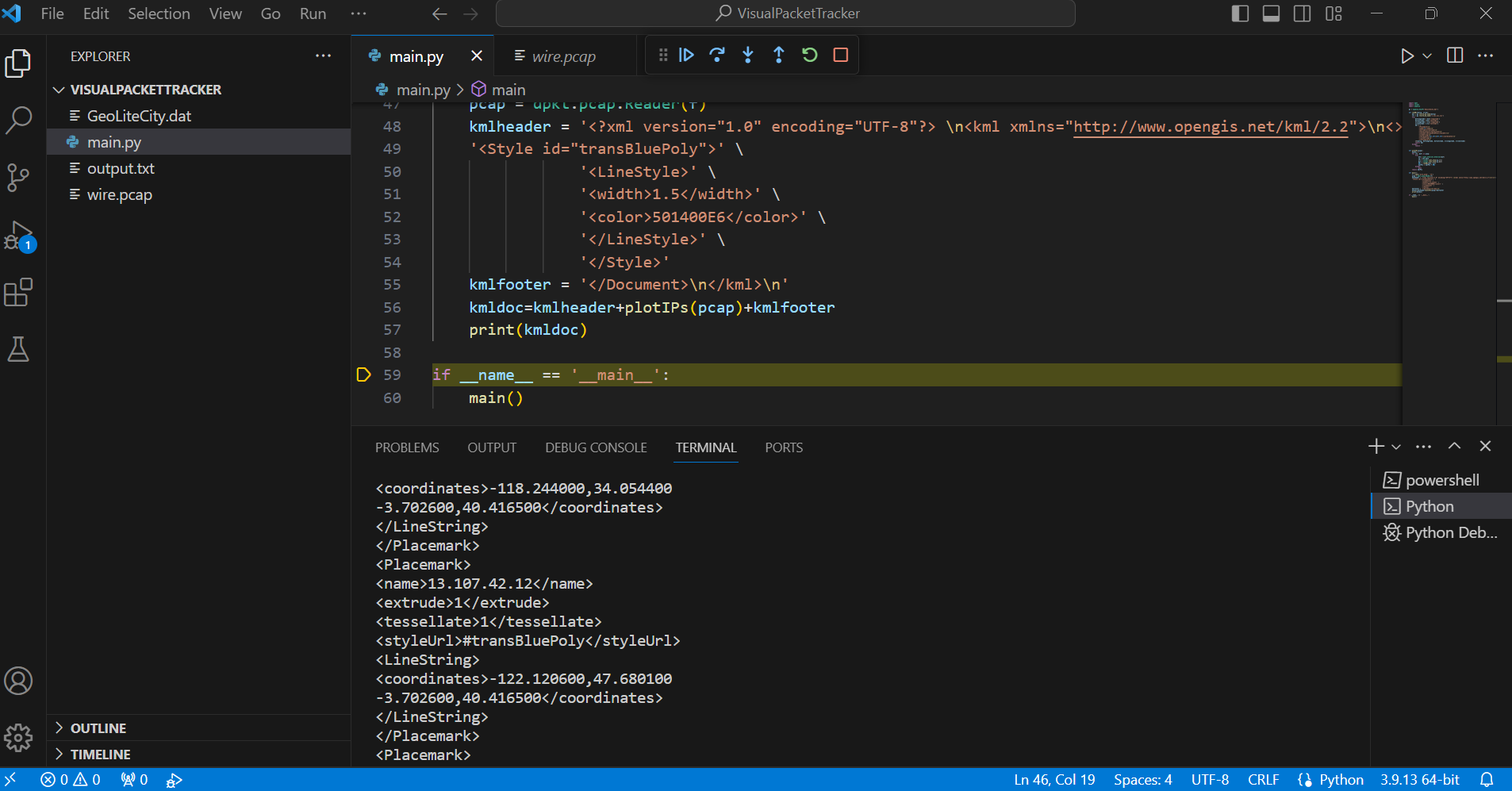Switch to the PORTS panel tab
Viewport: 1512px width, 791px height.
(x=784, y=447)
